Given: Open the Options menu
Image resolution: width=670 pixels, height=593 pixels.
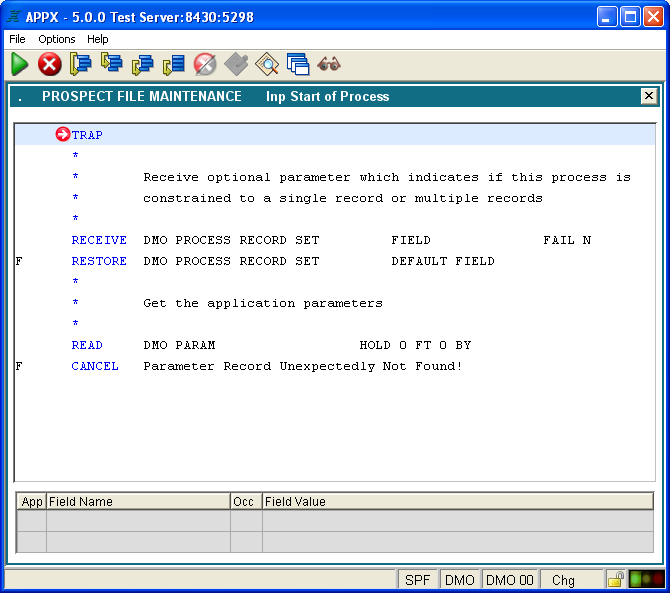Looking at the screenshot, I should pyautogui.click(x=57, y=39).
